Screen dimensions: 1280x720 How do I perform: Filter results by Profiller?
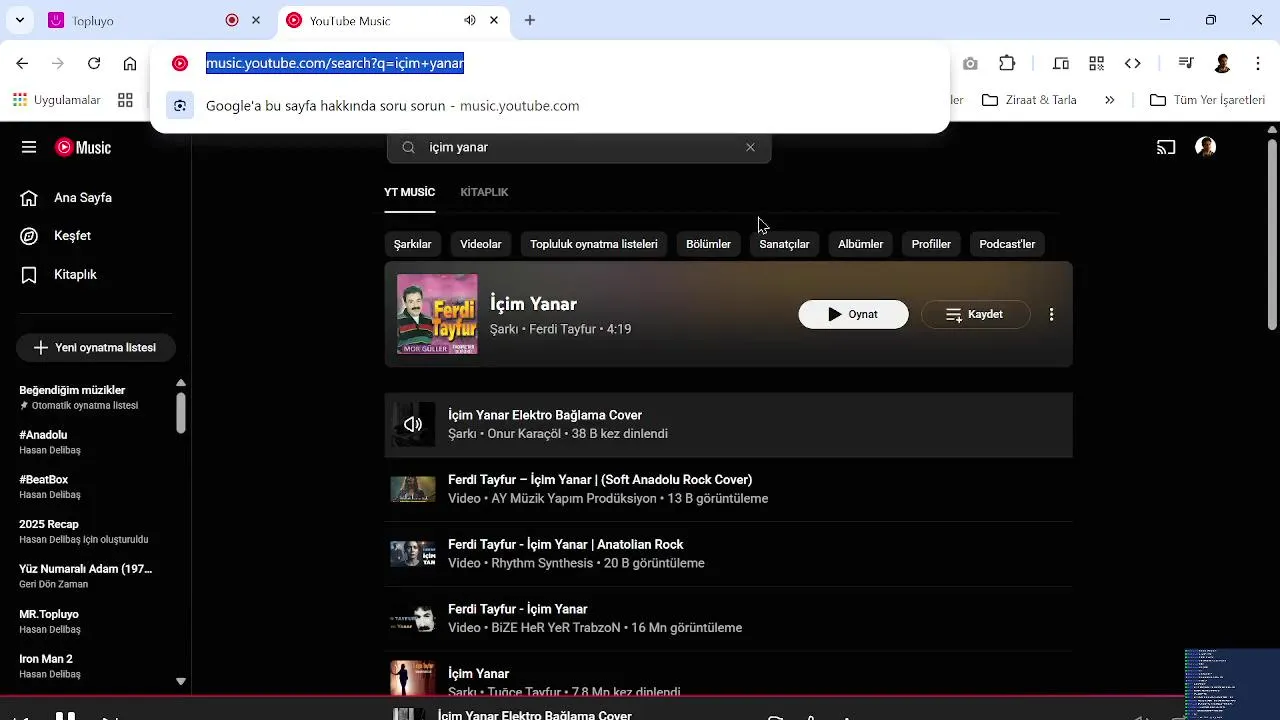point(931,244)
